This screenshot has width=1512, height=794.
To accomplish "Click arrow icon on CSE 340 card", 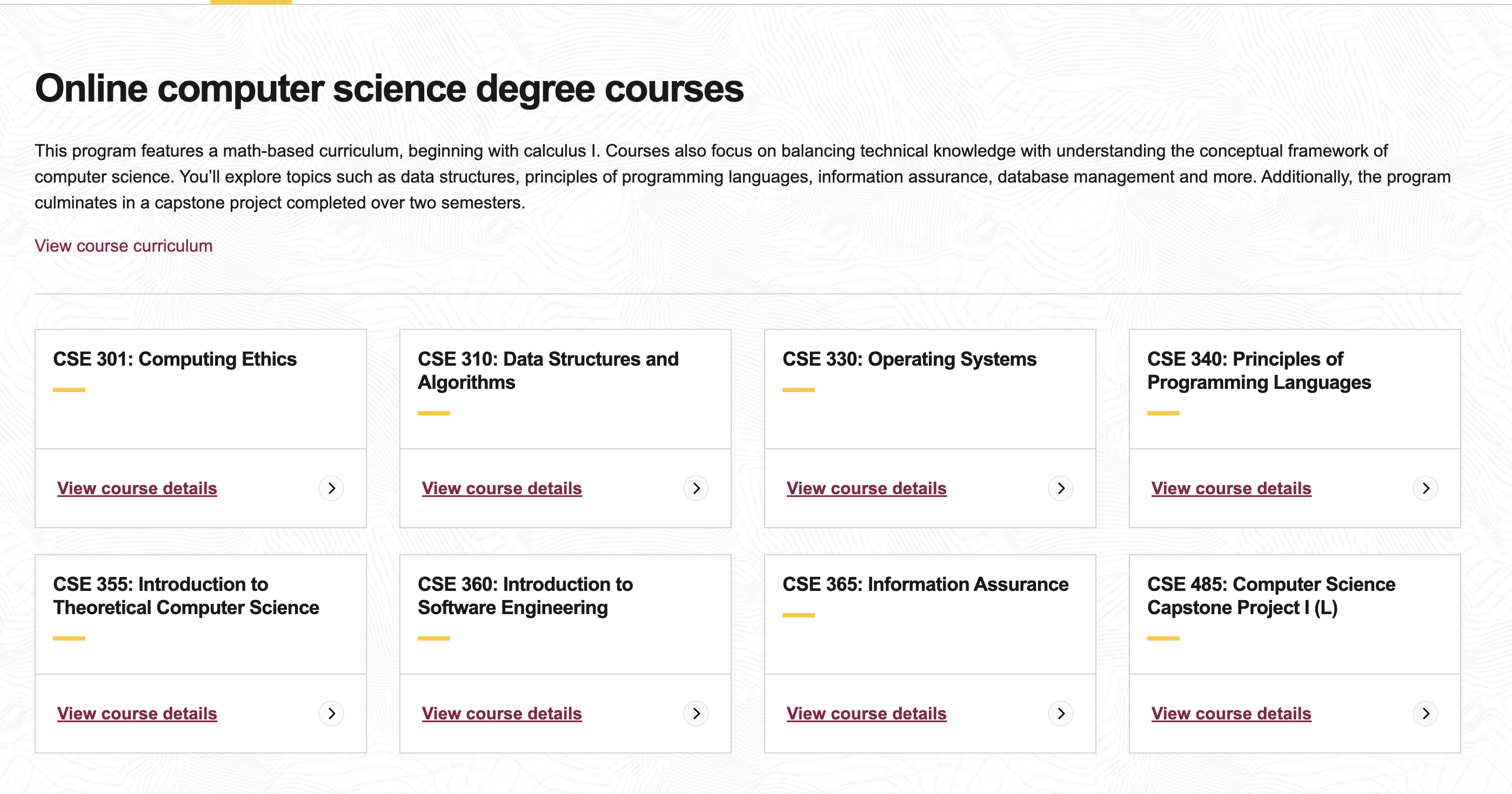I will (x=1425, y=488).
